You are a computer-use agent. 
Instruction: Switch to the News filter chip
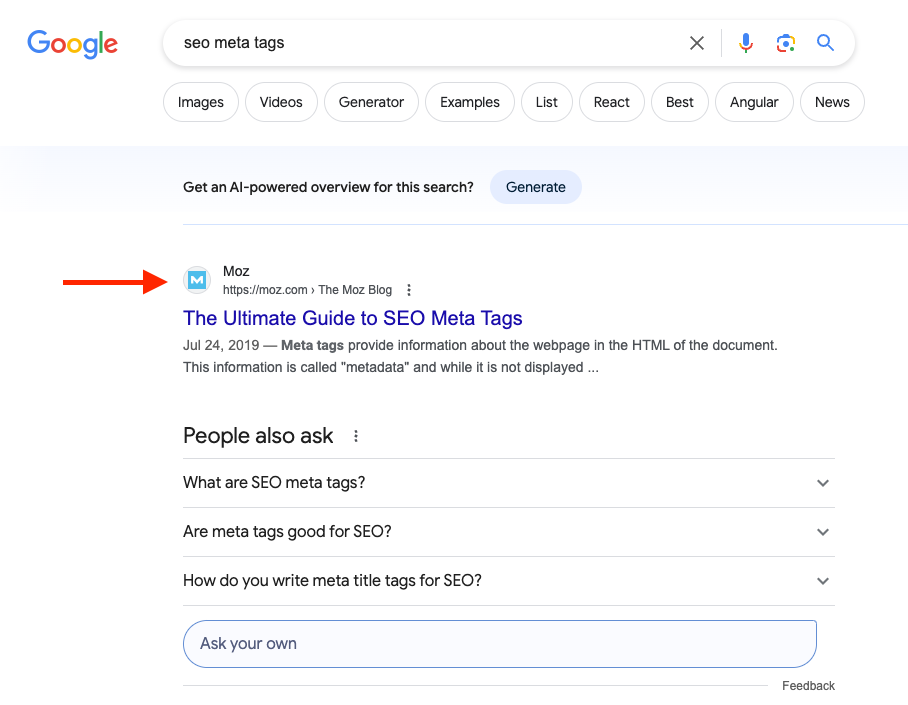tap(832, 102)
